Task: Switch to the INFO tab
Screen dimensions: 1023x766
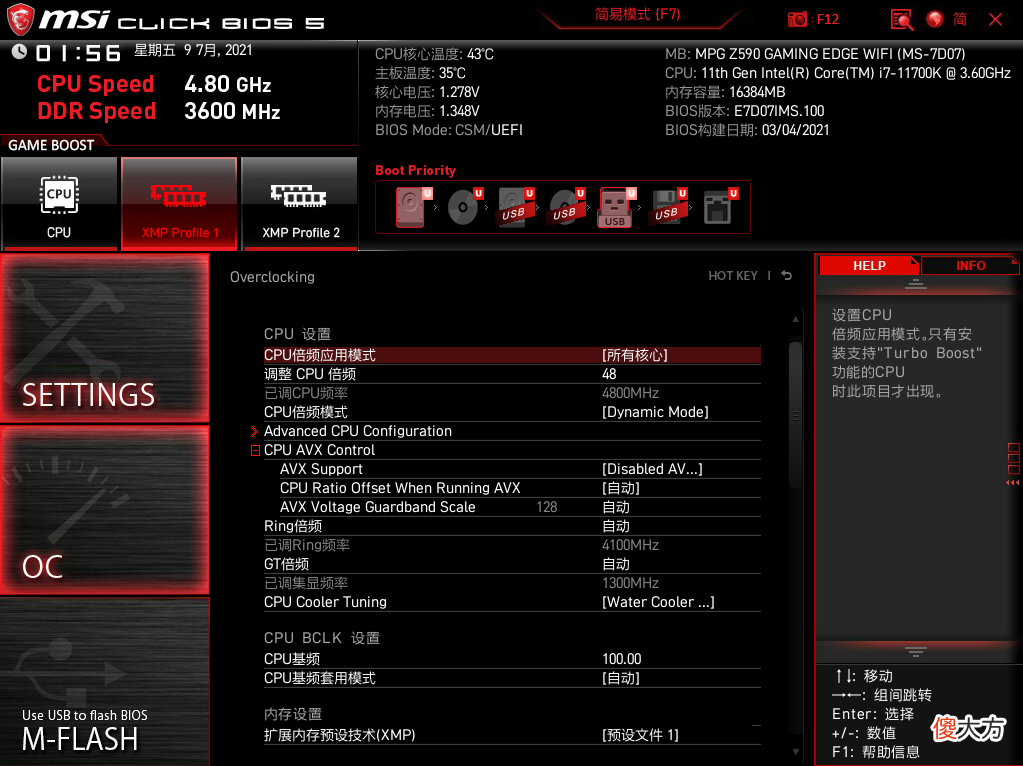Action: pyautogui.click(x=970, y=266)
